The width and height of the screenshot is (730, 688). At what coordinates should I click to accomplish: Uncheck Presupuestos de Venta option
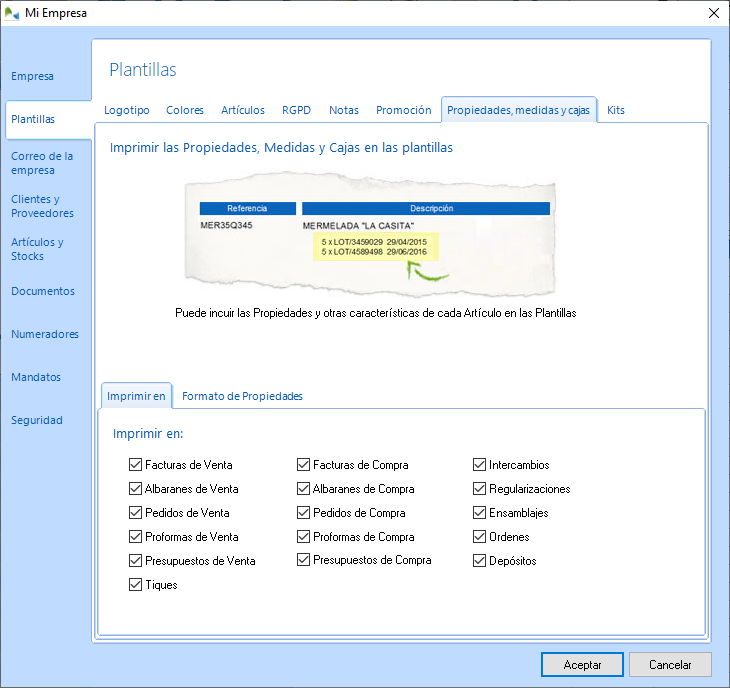coord(135,561)
